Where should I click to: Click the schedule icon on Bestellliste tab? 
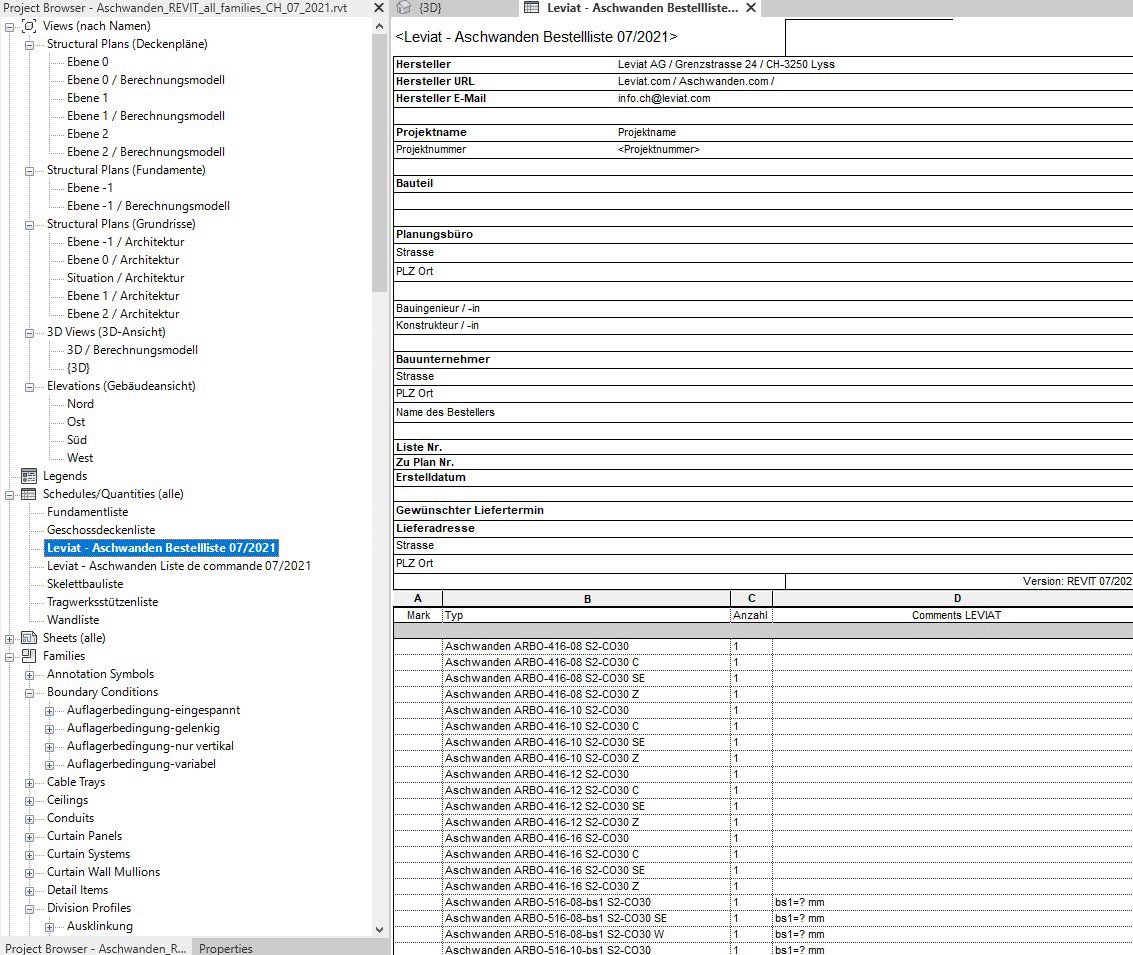(531, 8)
